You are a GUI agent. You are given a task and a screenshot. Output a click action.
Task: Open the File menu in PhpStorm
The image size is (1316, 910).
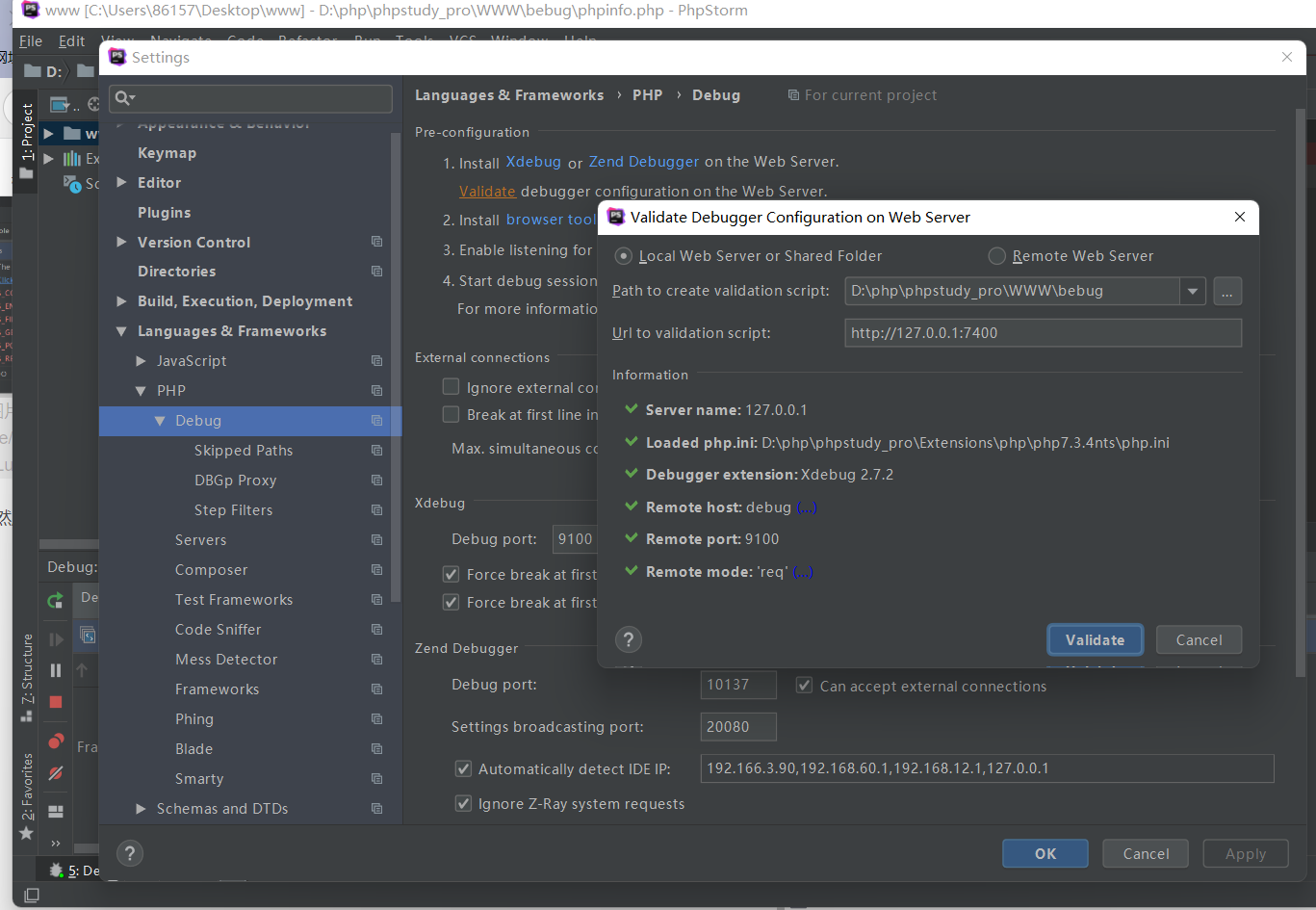point(31,41)
